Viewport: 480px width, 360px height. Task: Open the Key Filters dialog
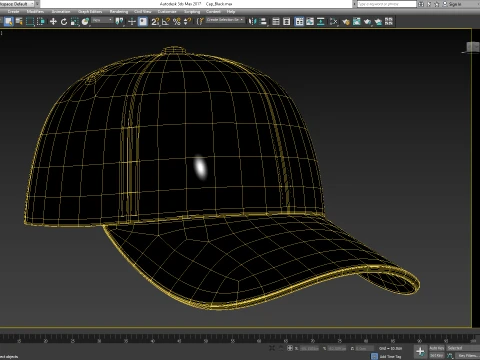(x=467, y=356)
